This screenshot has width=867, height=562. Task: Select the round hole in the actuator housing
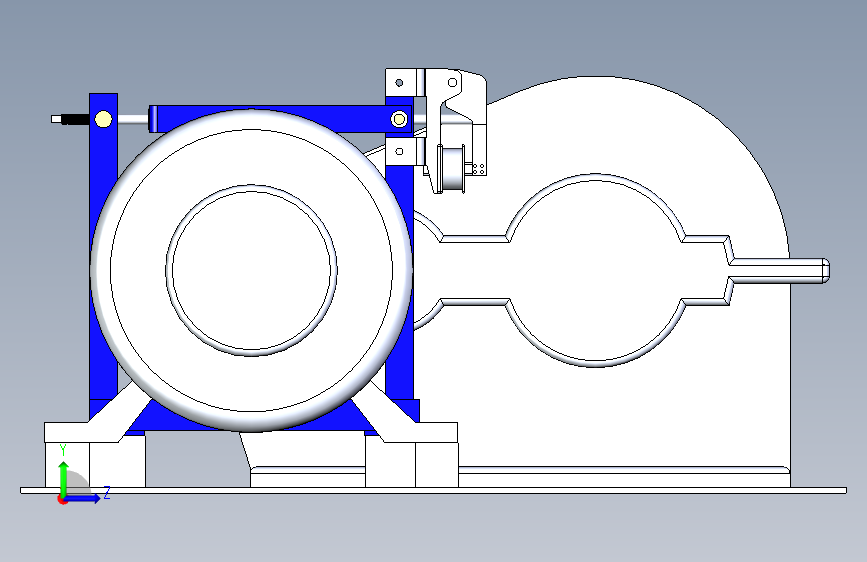[x=452, y=82]
